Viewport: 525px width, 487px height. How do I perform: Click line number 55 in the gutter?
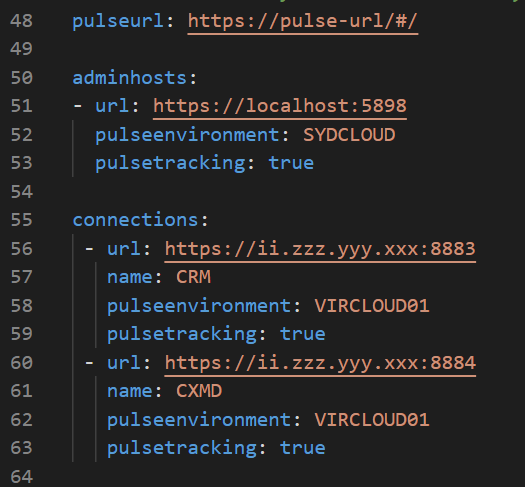(x=21, y=220)
